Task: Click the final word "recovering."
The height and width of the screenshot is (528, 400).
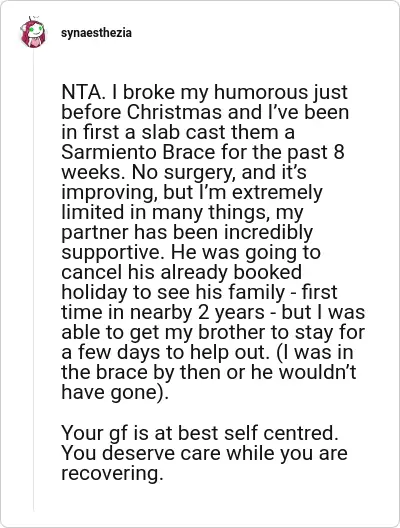Action: tap(112, 473)
